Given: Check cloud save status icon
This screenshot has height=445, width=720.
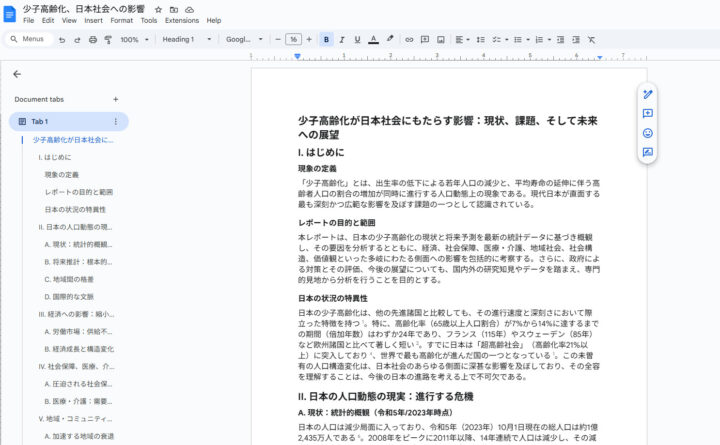Looking at the screenshot, I should pos(189,9).
